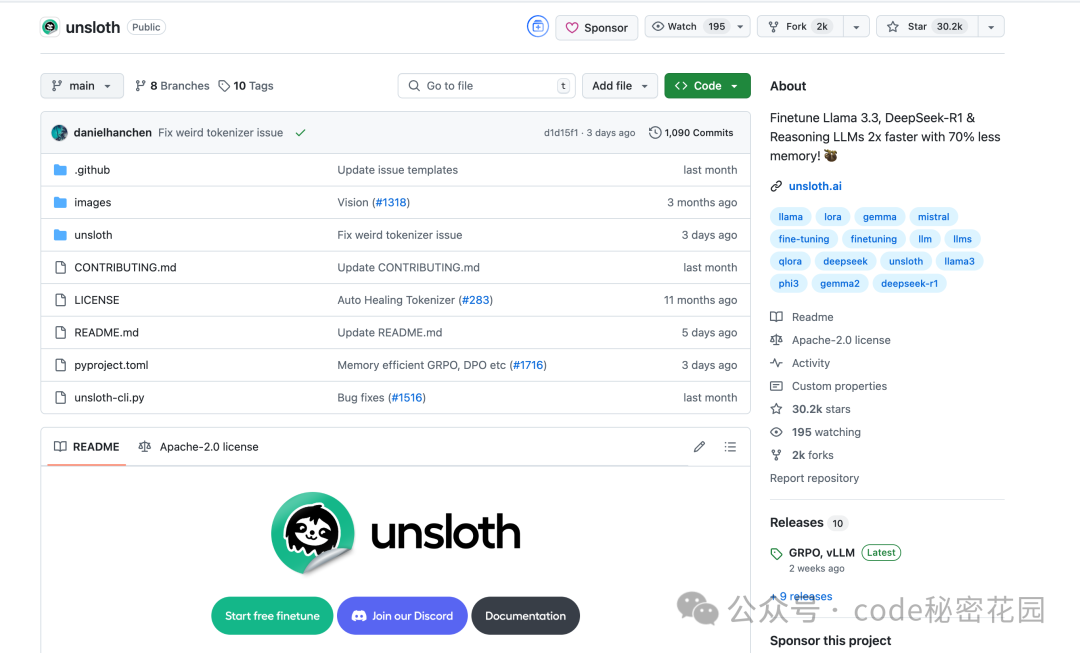Screen dimensions: 1080x653
Task: Select the fine-tuning topic tag
Action: click(804, 239)
